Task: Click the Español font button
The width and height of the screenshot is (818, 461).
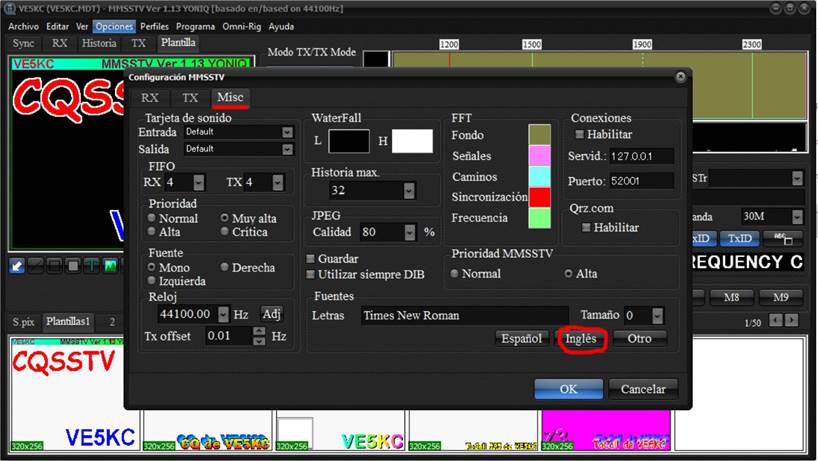Action: [x=521, y=338]
